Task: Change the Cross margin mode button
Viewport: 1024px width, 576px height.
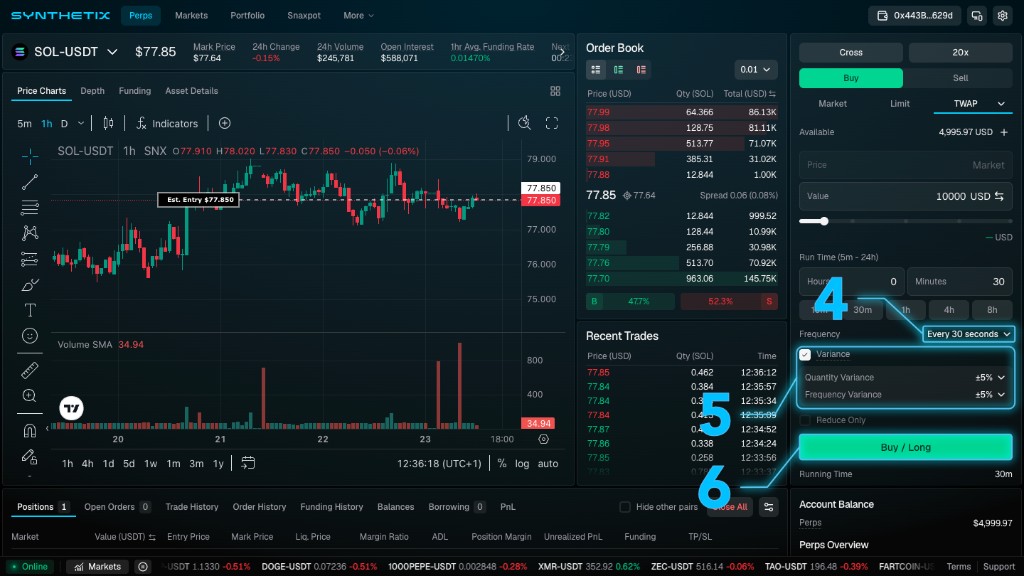Action: coord(851,52)
